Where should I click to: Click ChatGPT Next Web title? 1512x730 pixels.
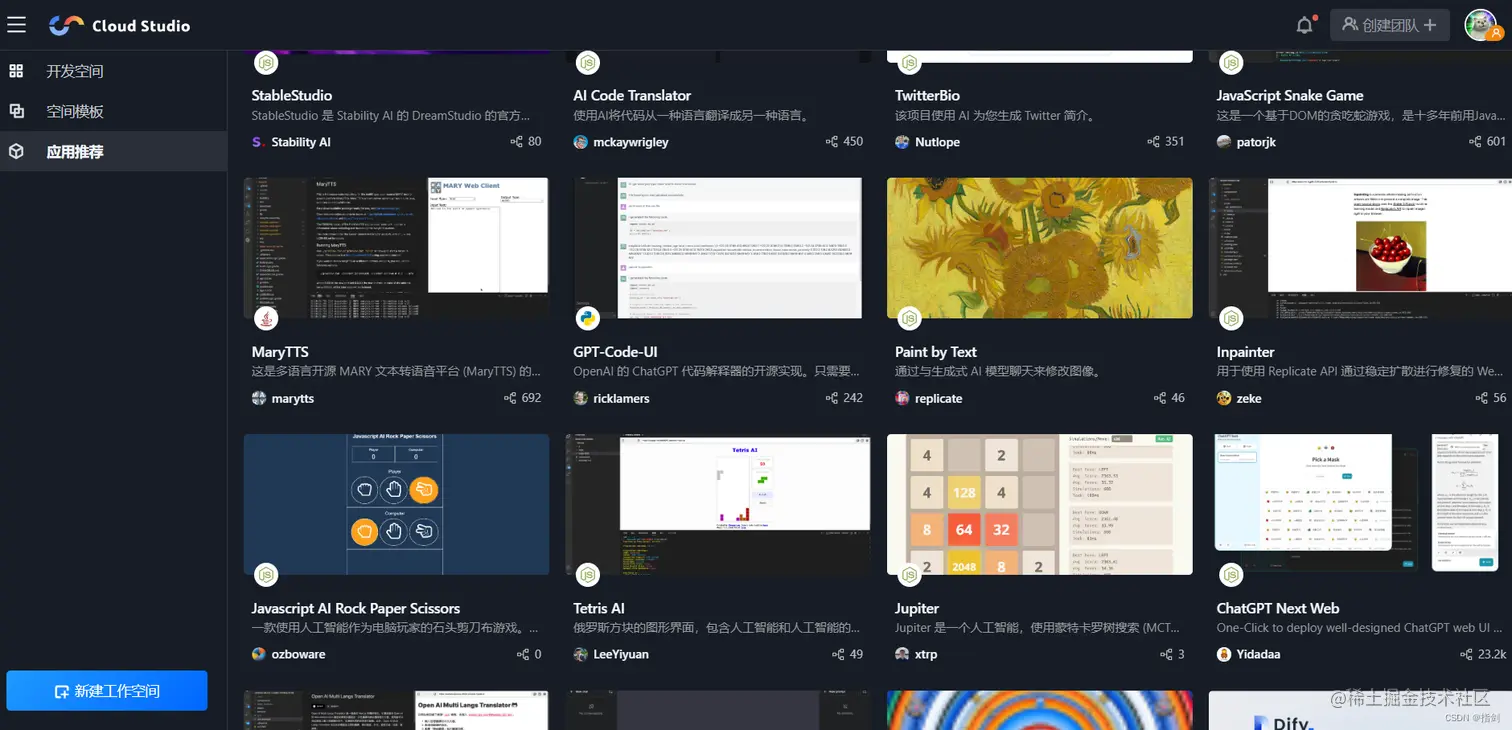point(1278,608)
